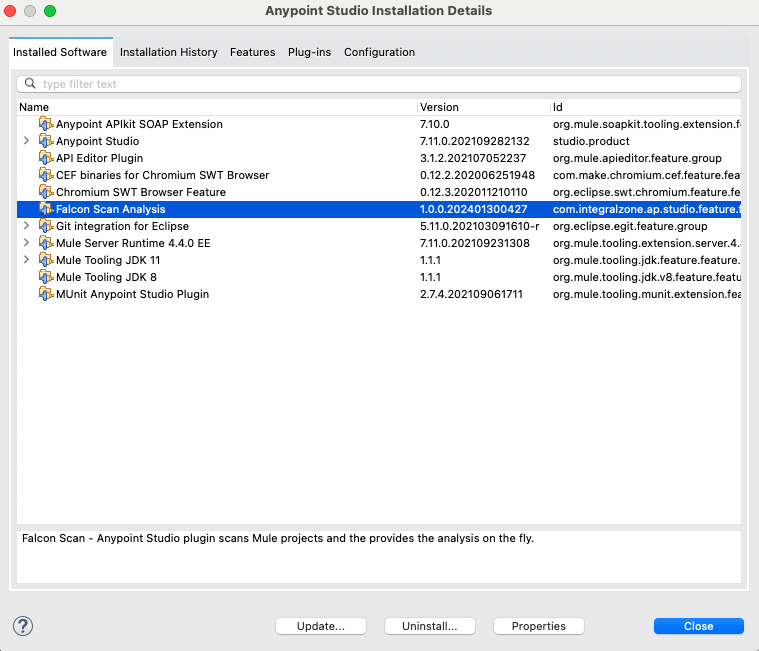Expand the Anypoint Studio tree node

click(27, 141)
